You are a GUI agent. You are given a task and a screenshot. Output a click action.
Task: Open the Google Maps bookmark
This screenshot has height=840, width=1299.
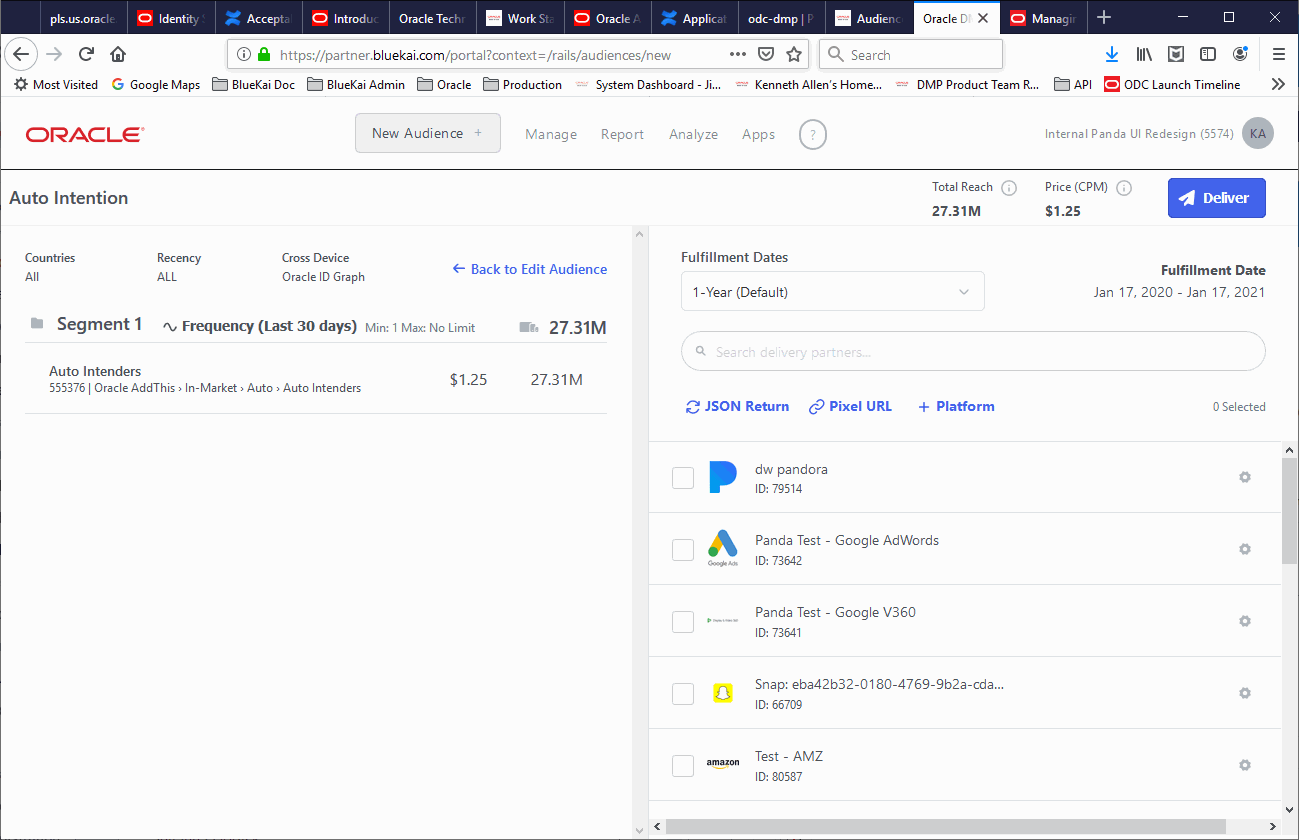[155, 85]
